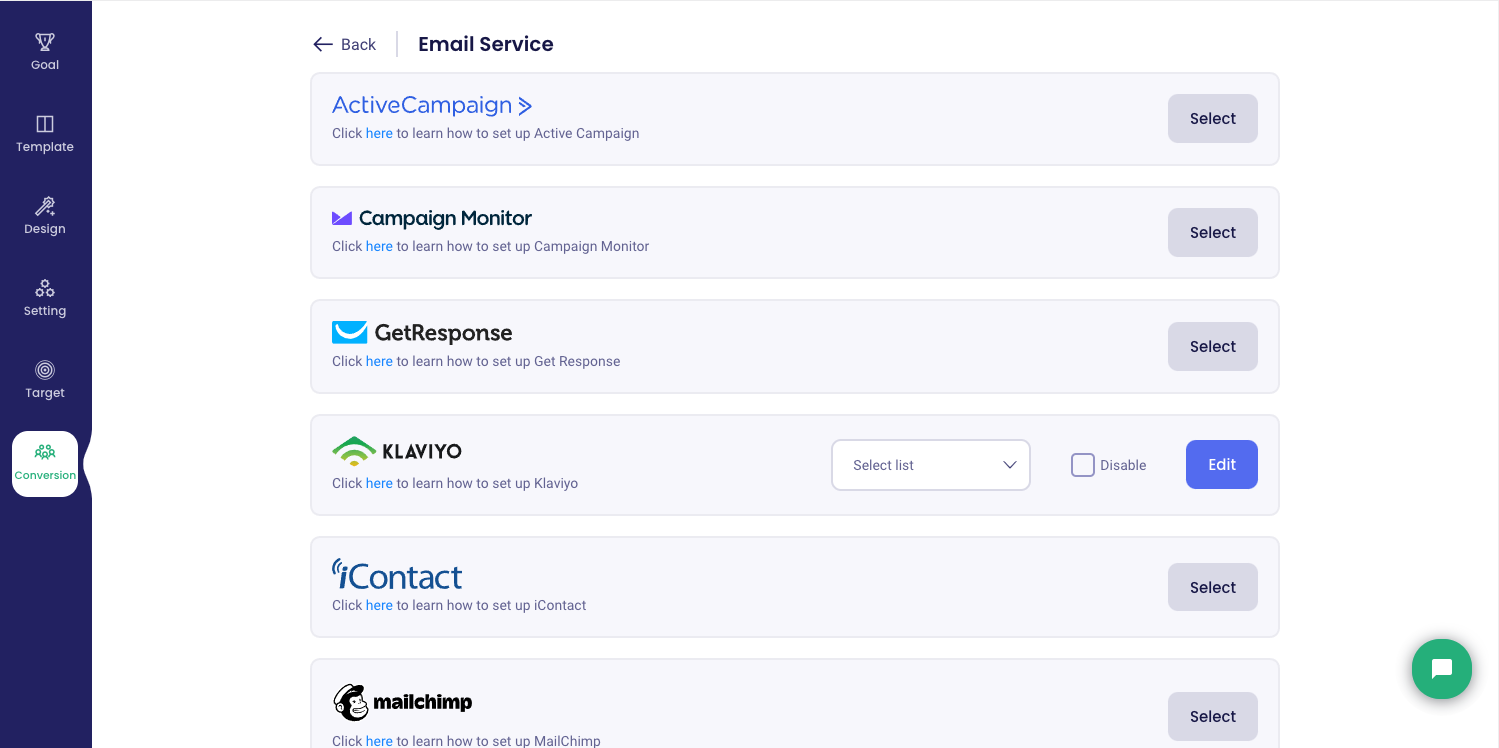
Task: Open the Conversion step people icon
Action: click(x=45, y=452)
